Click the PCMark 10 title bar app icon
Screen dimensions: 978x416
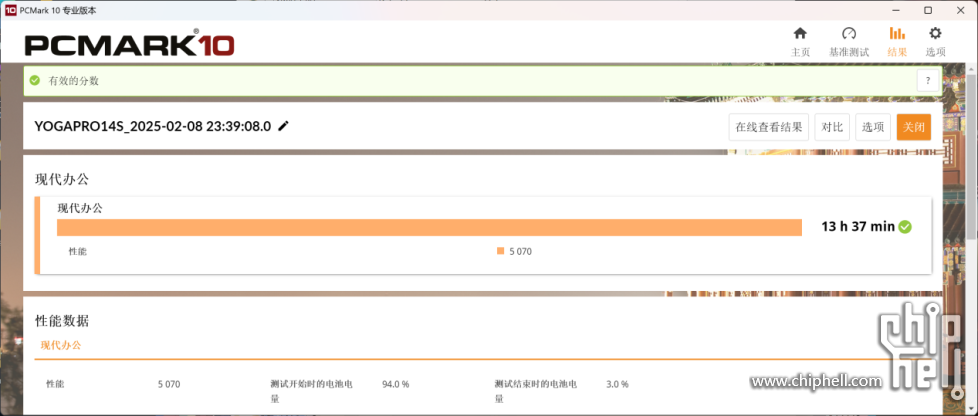[x=11, y=11]
